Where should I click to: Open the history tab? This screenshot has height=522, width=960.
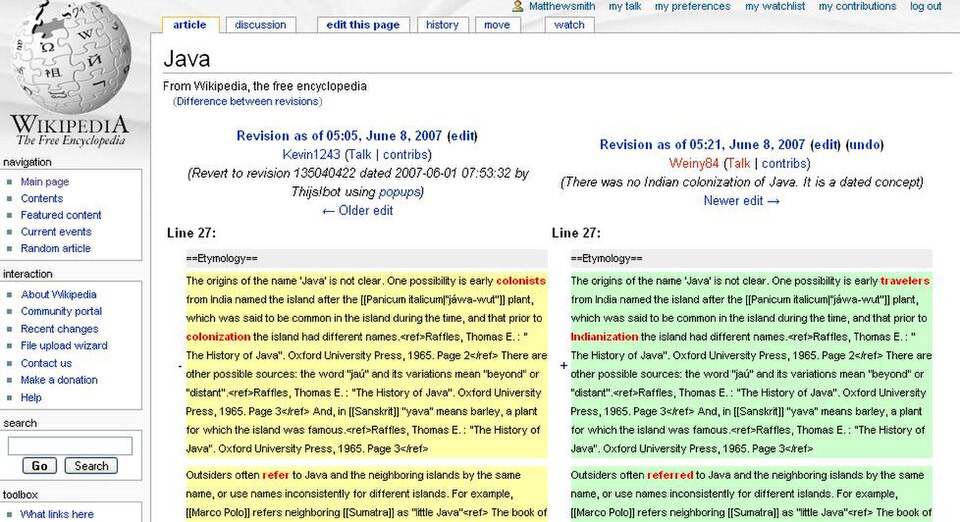pyautogui.click(x=442, y=25)
